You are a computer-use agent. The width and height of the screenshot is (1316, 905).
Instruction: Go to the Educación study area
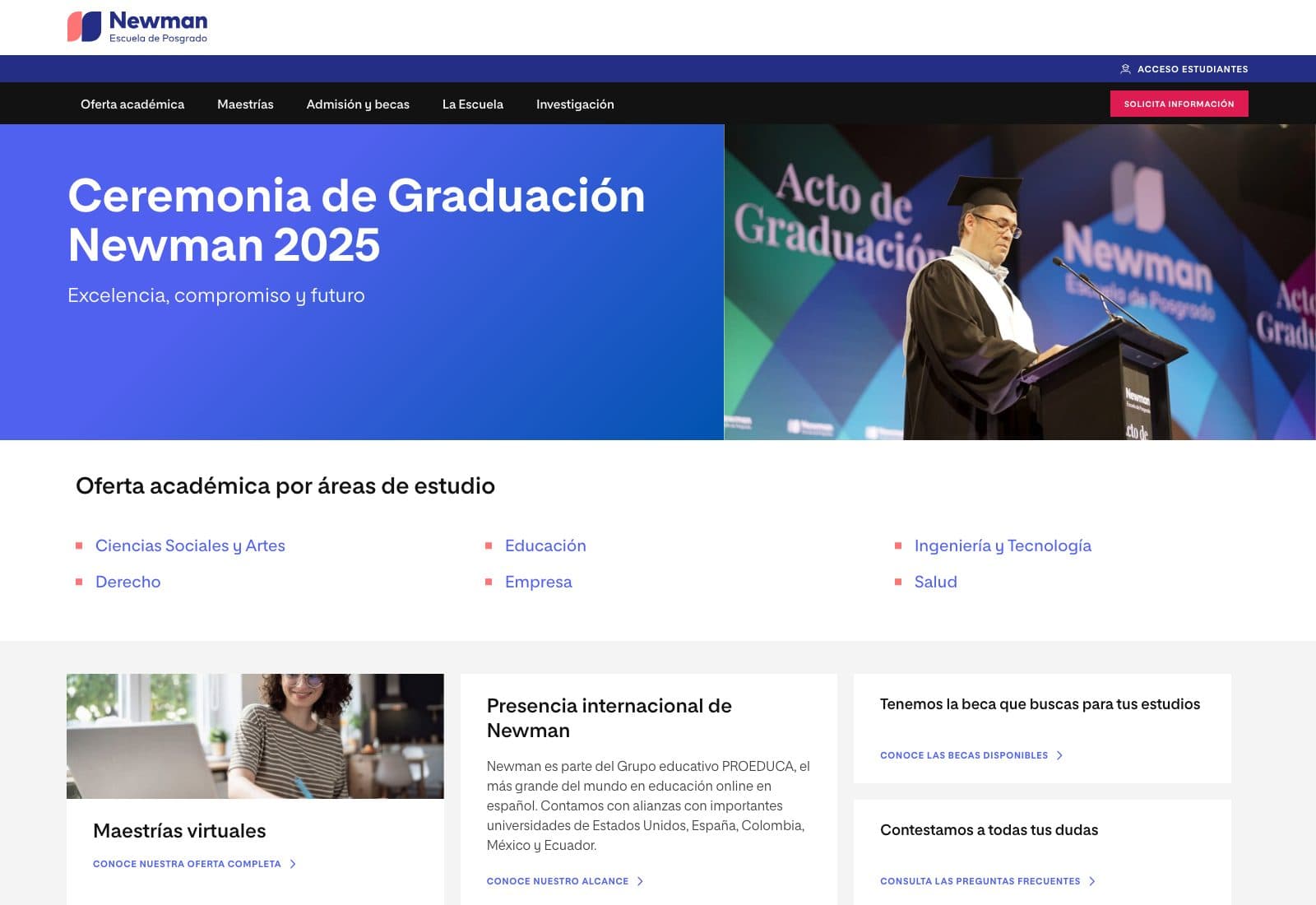545,545
